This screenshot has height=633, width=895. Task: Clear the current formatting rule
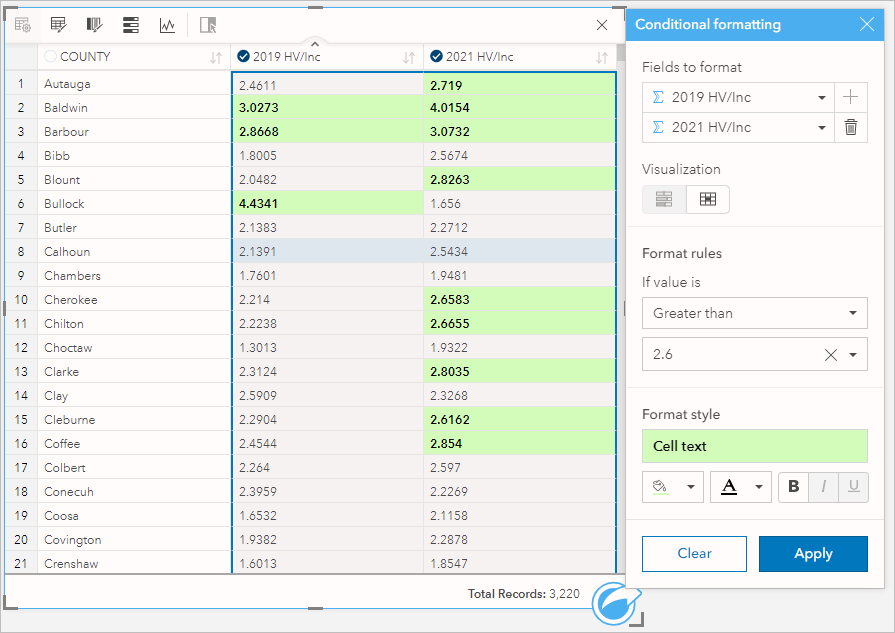(694, 553)
